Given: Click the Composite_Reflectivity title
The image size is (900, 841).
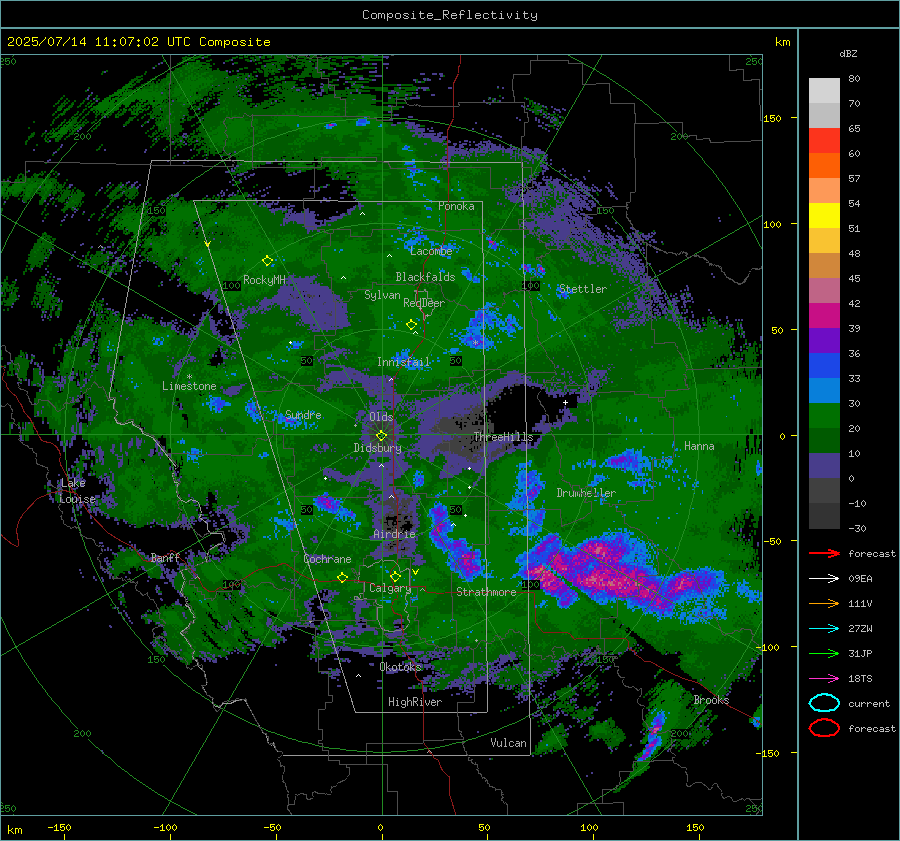Looking at the screenshot, I should tap(449, 15).
